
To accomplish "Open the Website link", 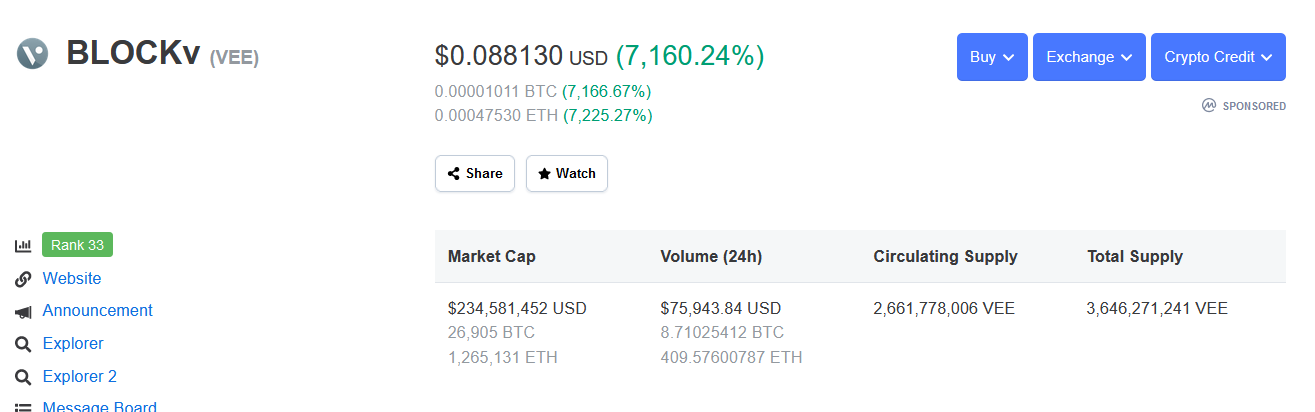I will 72,278.
